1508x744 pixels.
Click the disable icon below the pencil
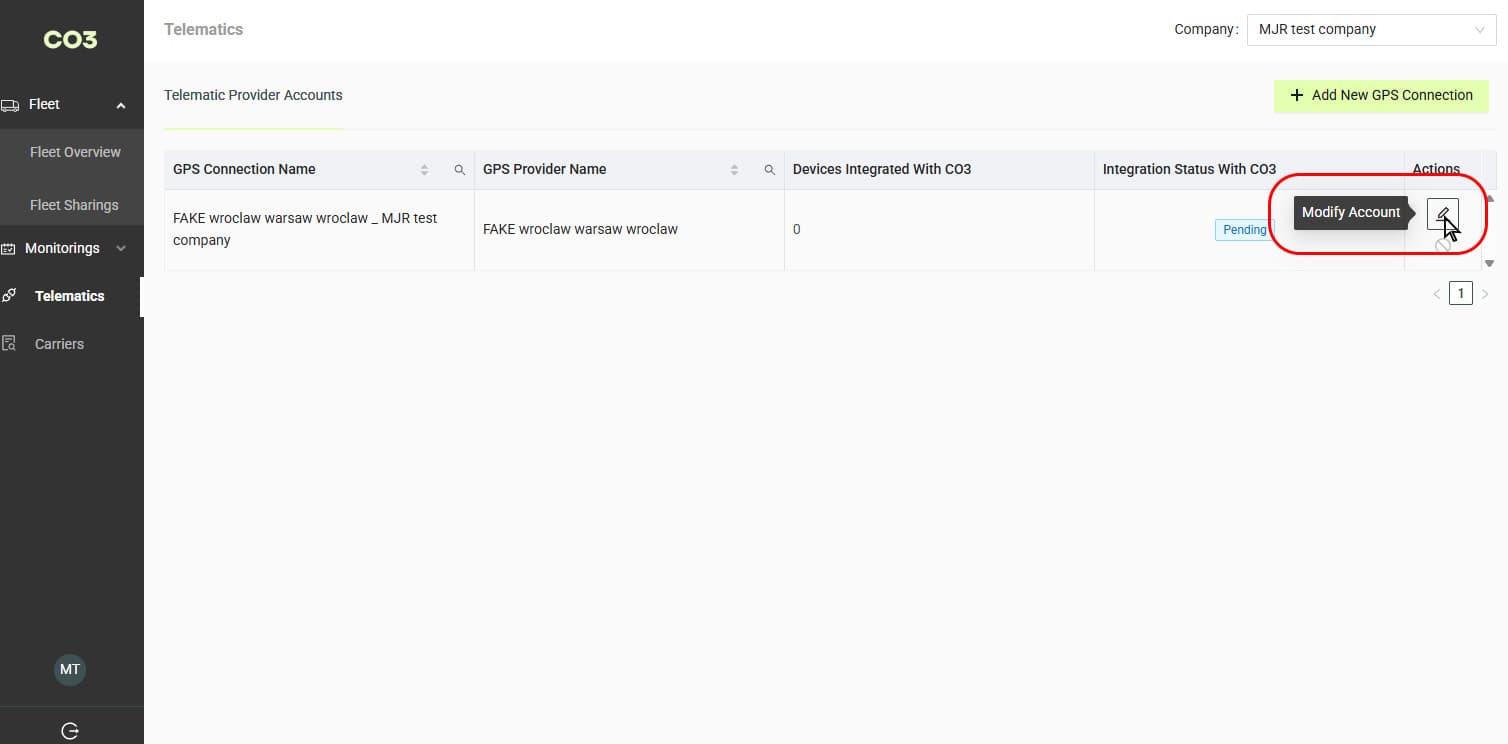[x=1442, y=245]
